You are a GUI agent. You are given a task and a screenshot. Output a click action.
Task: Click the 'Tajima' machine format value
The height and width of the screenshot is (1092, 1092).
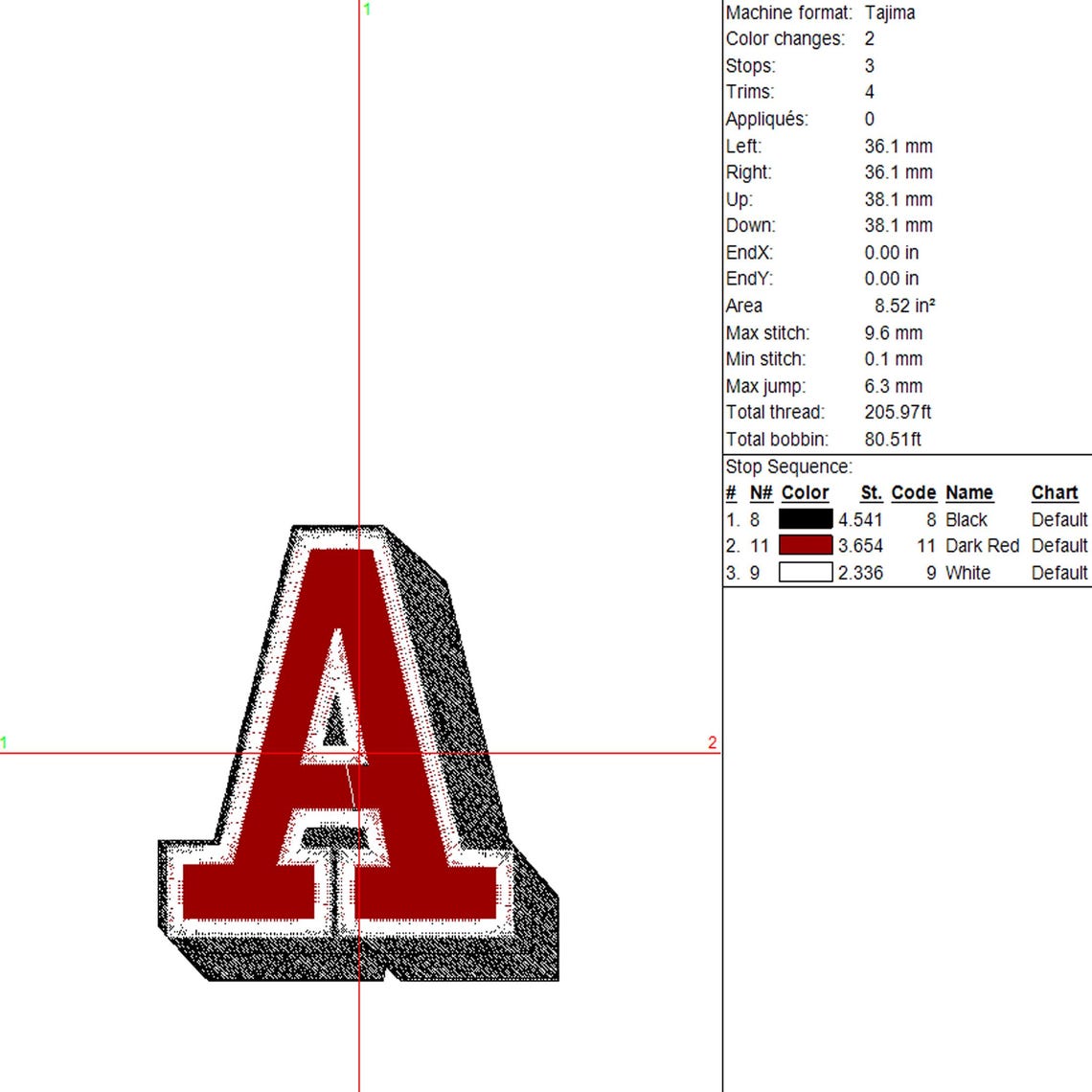[889, 12]
